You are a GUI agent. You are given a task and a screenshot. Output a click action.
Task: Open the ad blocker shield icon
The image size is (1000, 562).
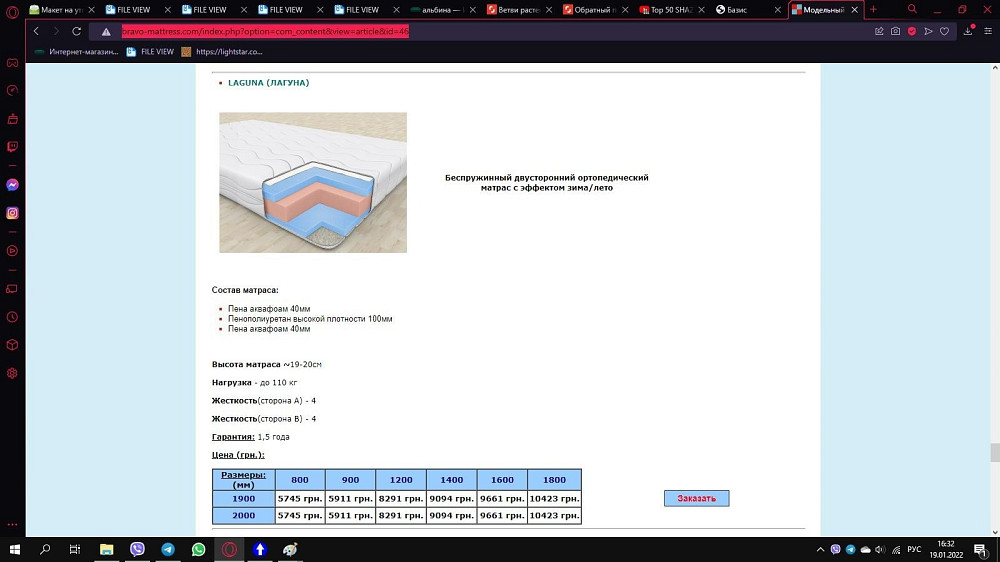click(x=912, y=31)
